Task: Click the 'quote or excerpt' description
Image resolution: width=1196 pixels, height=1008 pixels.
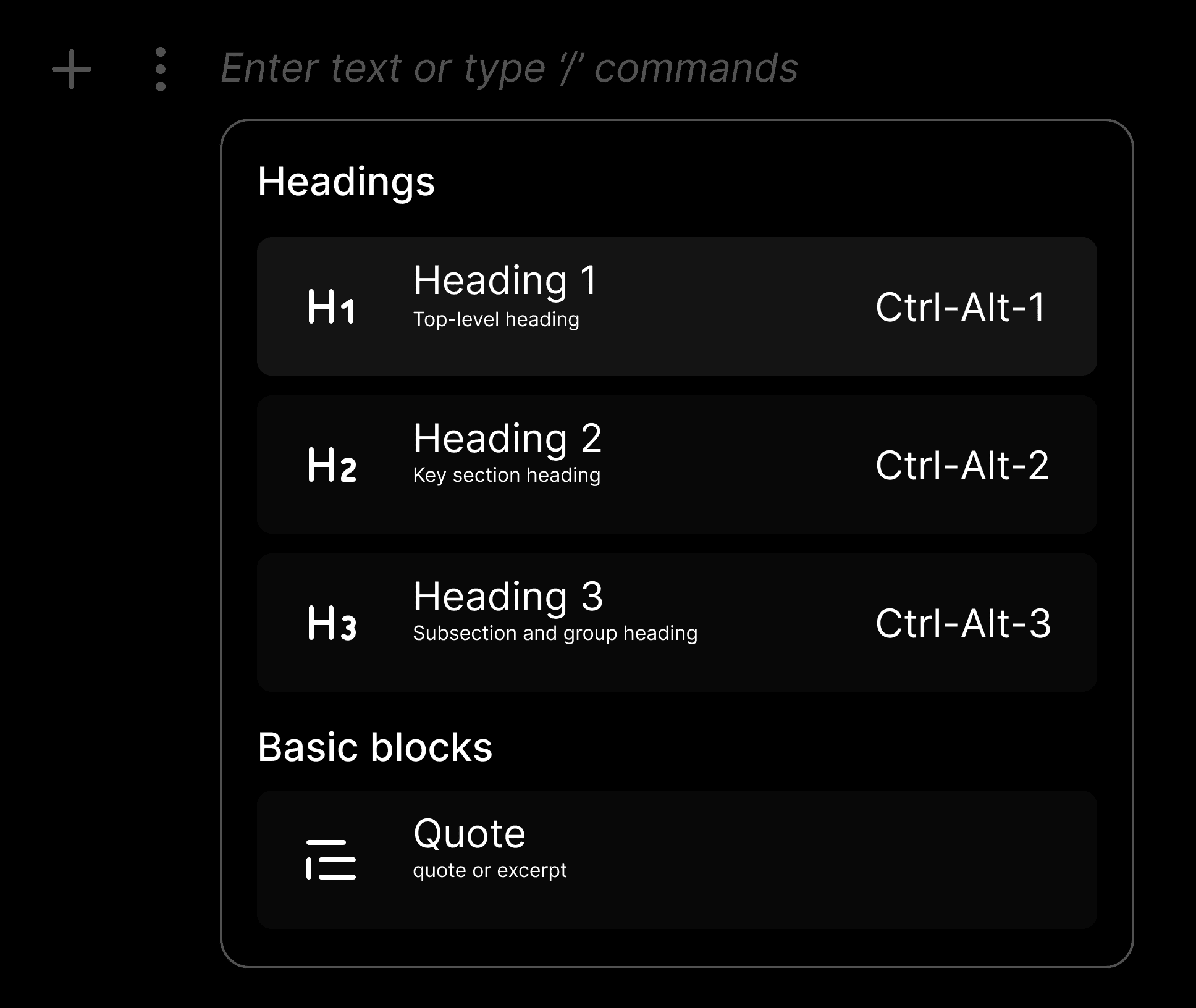Action: pyautogui.click(x=489, y=871)
